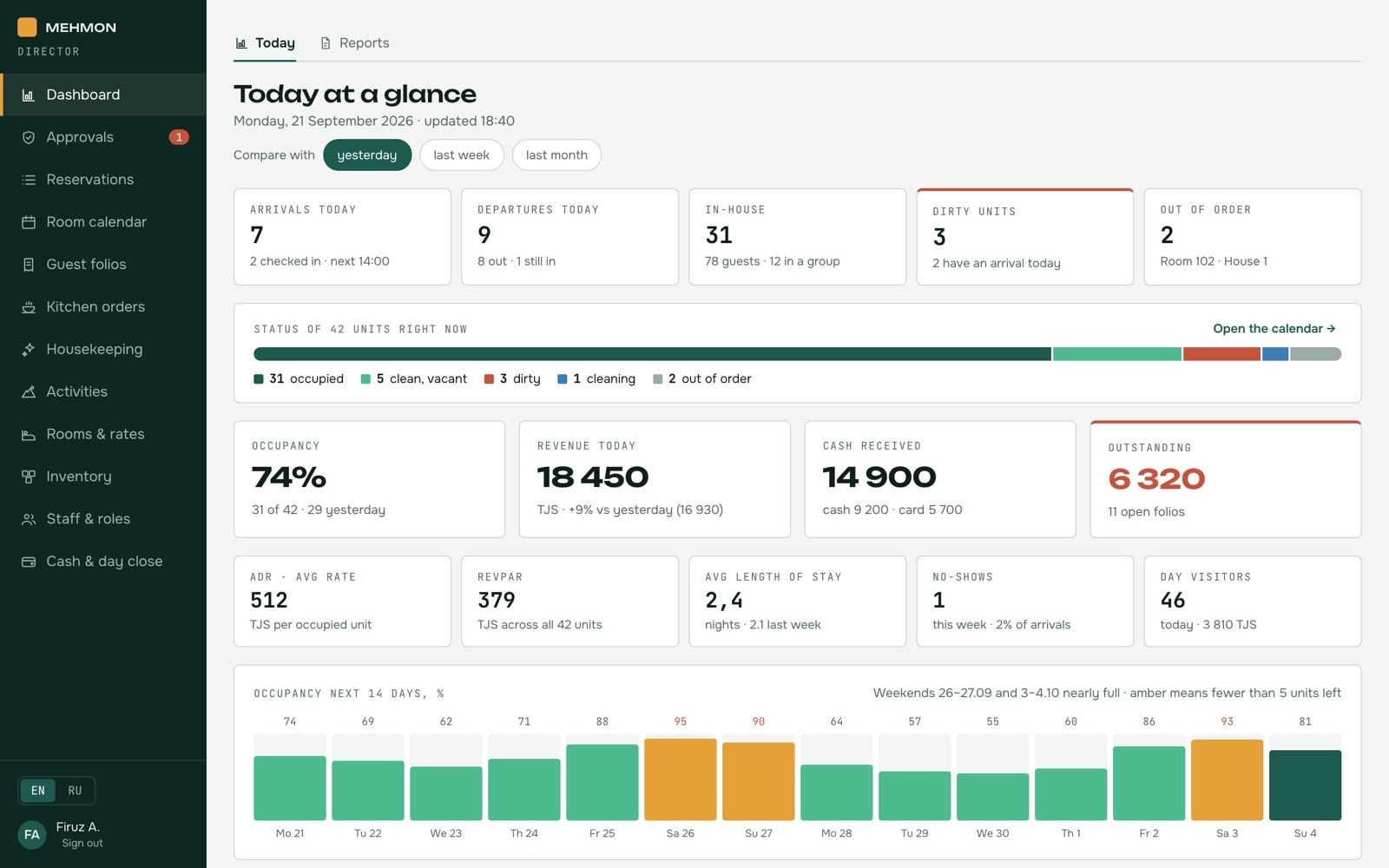Switch language to EN
Image resolution: width=1389 pixels, height=868 pixels.
click(x=38, y=791)
